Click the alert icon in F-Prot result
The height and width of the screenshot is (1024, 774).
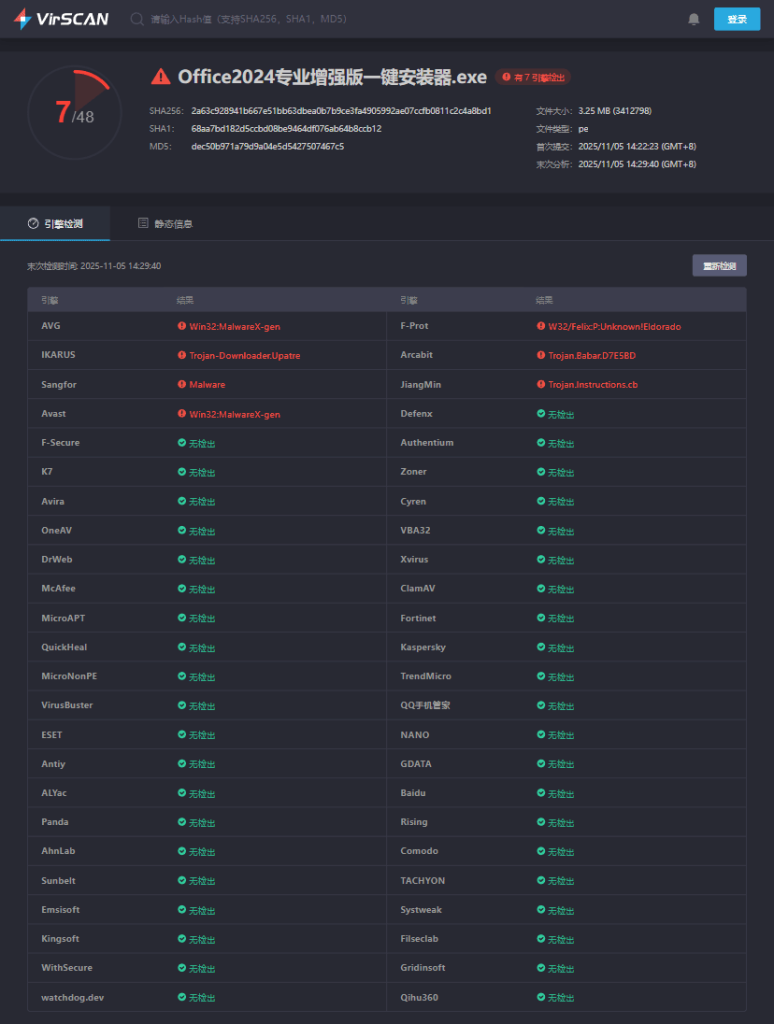point(541,326)
